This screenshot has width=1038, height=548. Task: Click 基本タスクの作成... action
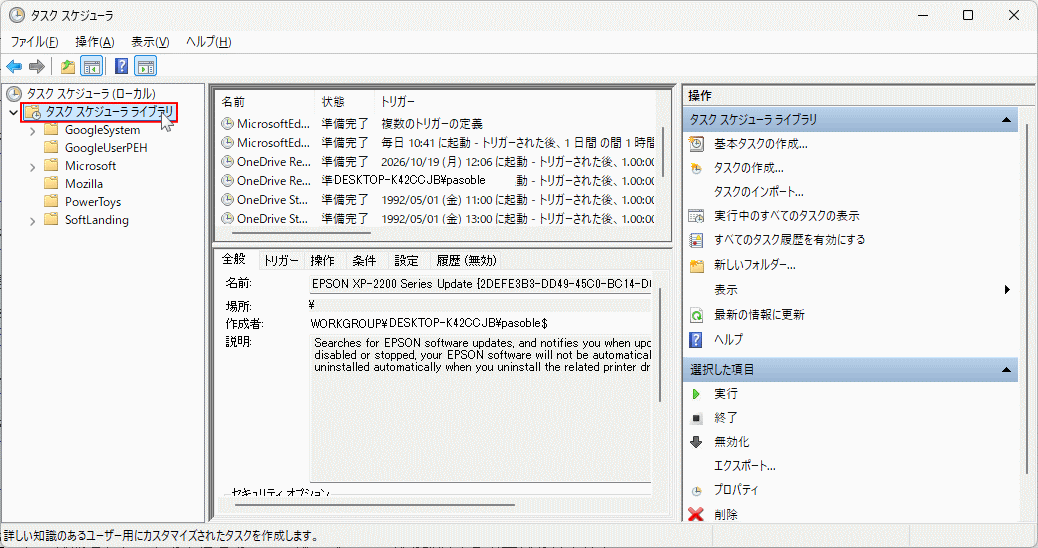coord(761,144)
